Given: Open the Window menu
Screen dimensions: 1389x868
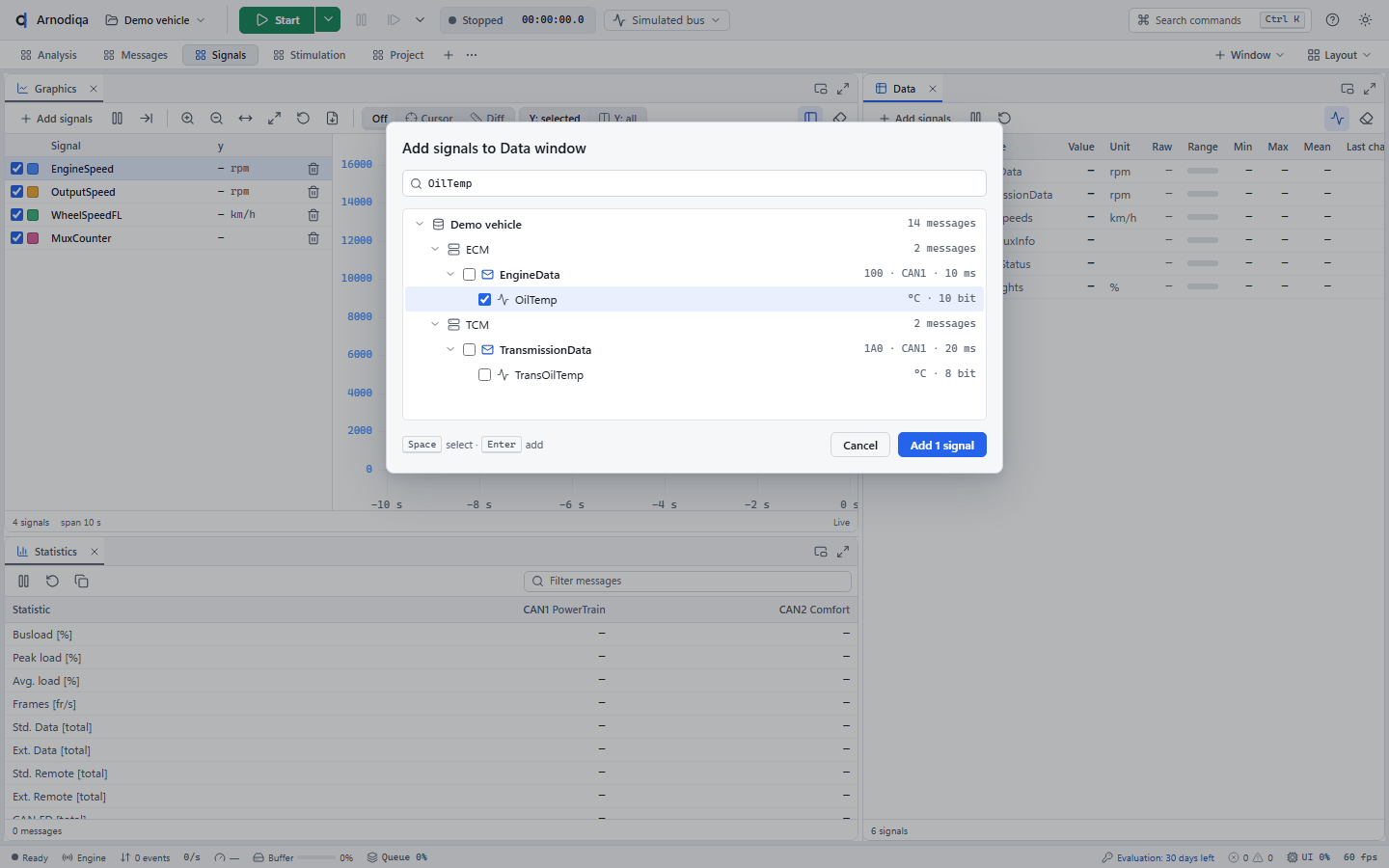Looking at the screenshot, I should tap(1249, 55).
